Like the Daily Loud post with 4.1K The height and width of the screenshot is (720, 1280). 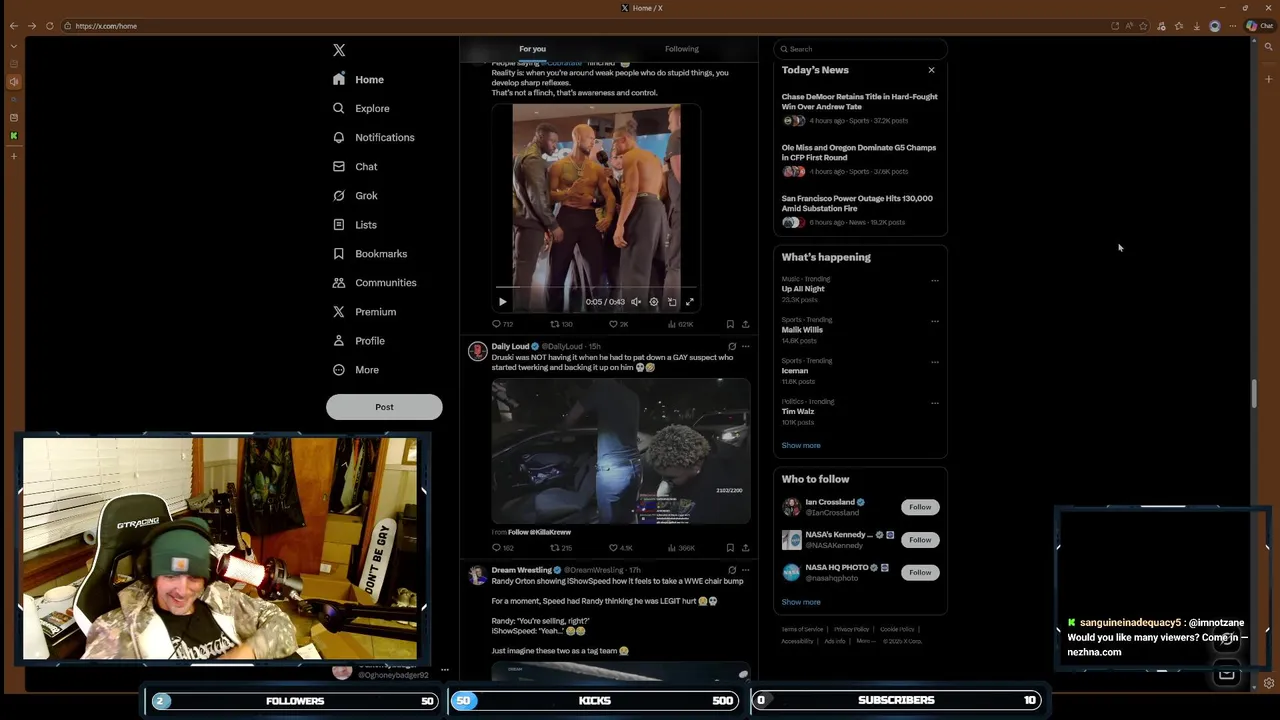pyautogui.click(x=620, y=548)
